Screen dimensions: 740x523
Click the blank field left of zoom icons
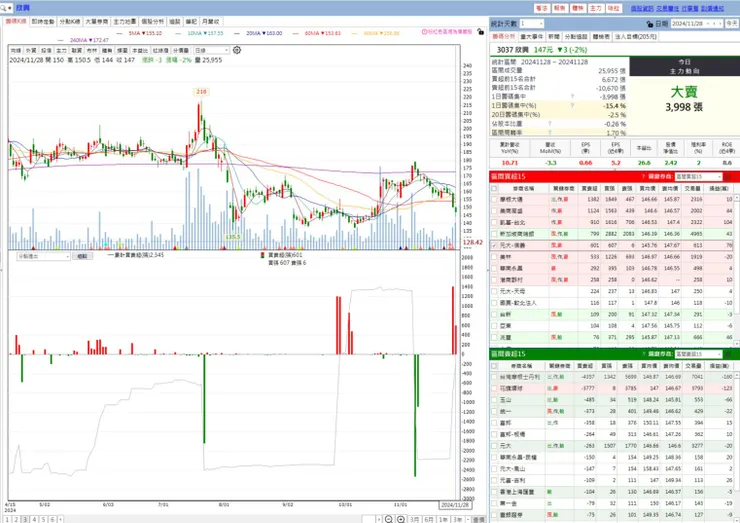click(369, 519)
